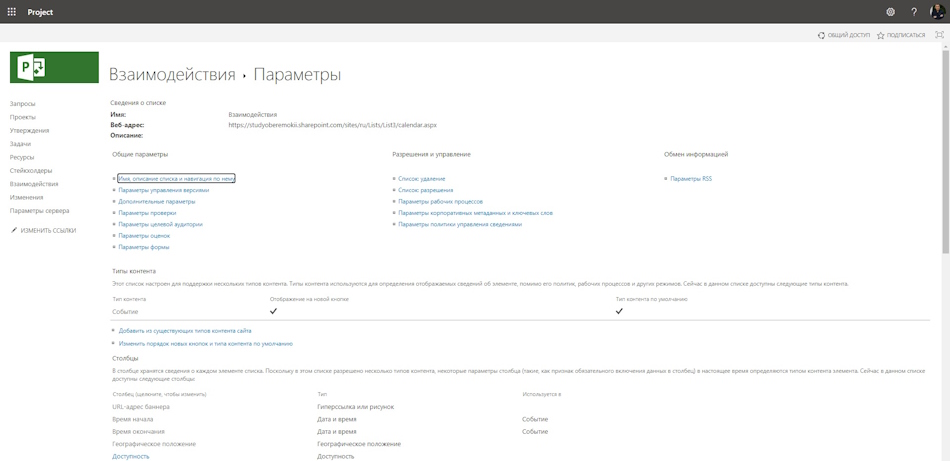
Task: Open Утверждения in left navigation
Action: point(29,130)
